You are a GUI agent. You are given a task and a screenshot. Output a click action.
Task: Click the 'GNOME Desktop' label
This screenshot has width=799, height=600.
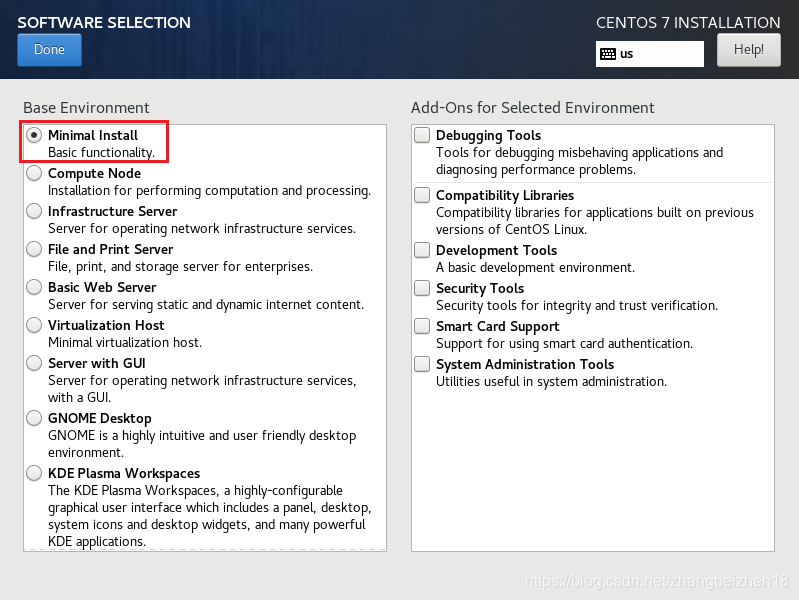[100, 419]
